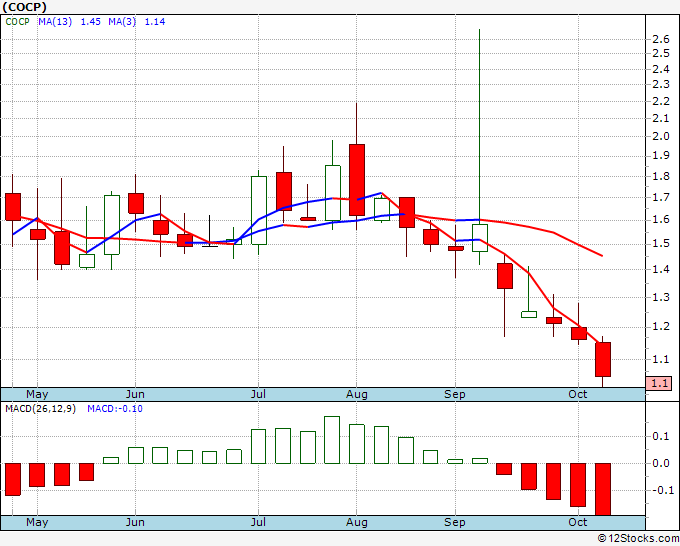Viewport: 680px width, 546px height.
Task: Click the large red August candlestick body
Action: pyautogui.click(x=357, y=180)
